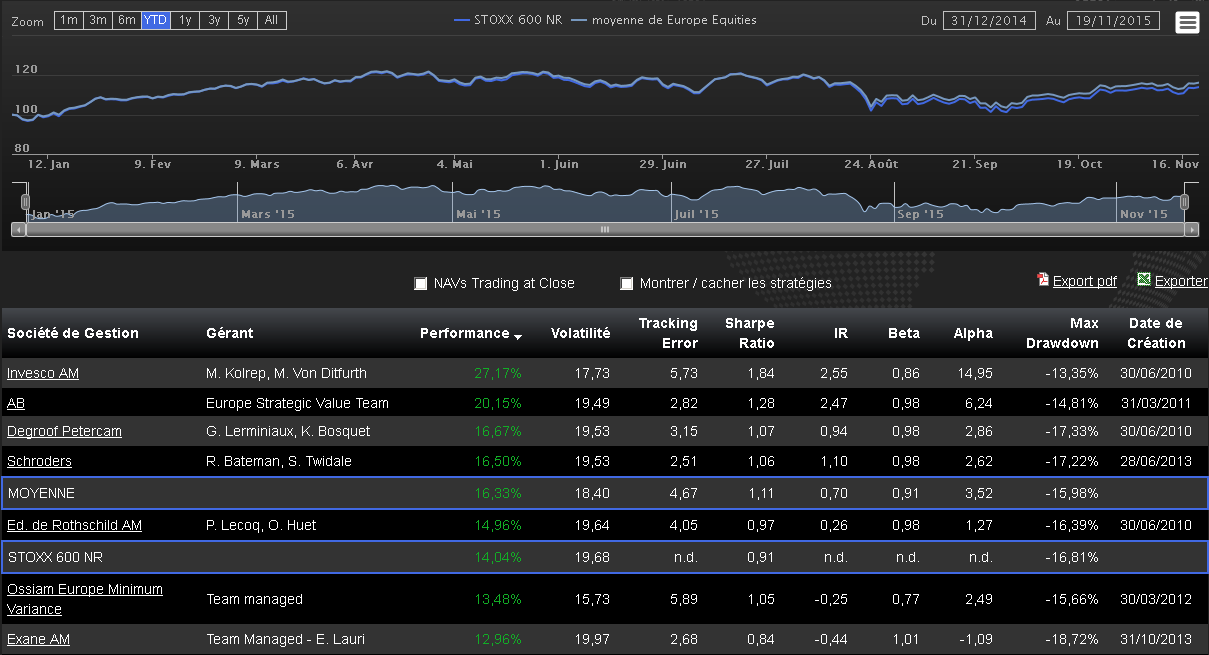
Task: Enable the NAVs Trading at Close checkbox
Action: [421, 284]
